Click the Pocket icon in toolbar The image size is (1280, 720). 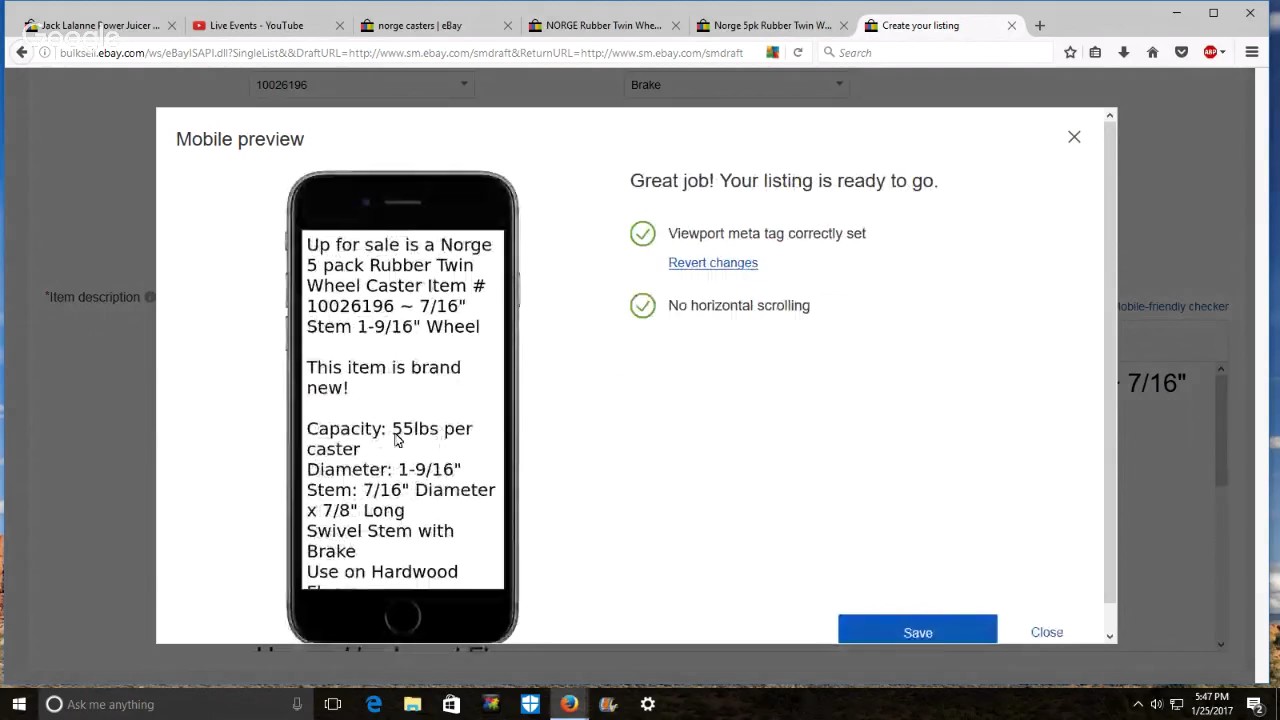[x=1181, y=52]
